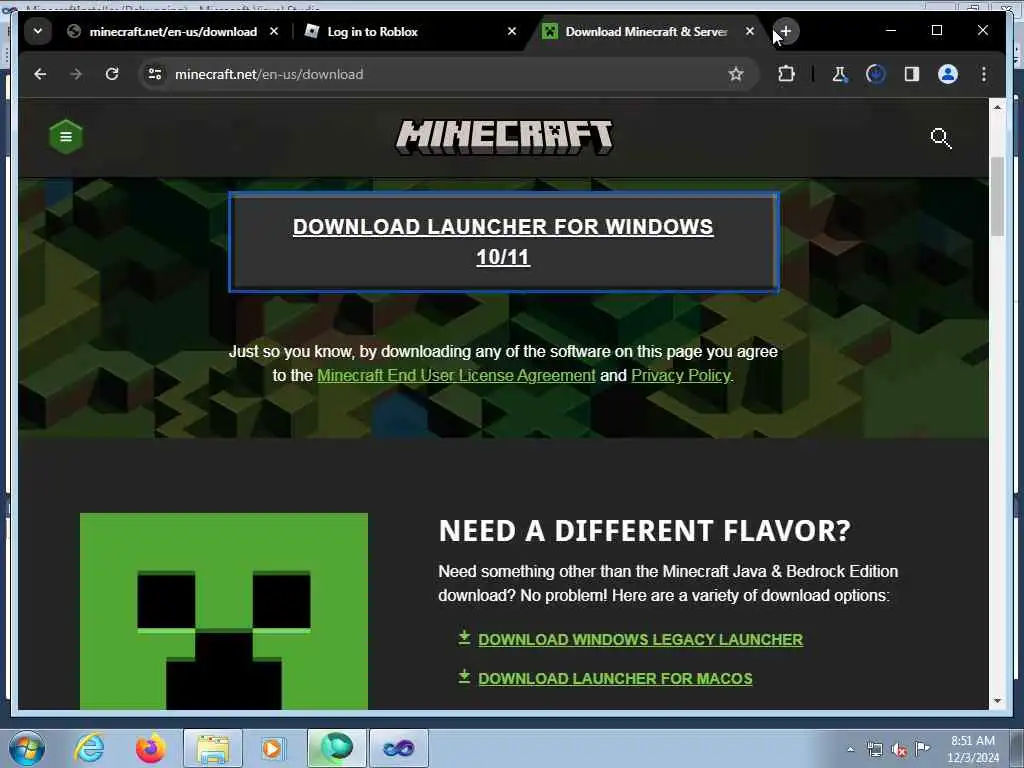Toggle the browser side panel icon
Image resolution: width=1024 pixels, height=768 pixels.
pos(912,74)
